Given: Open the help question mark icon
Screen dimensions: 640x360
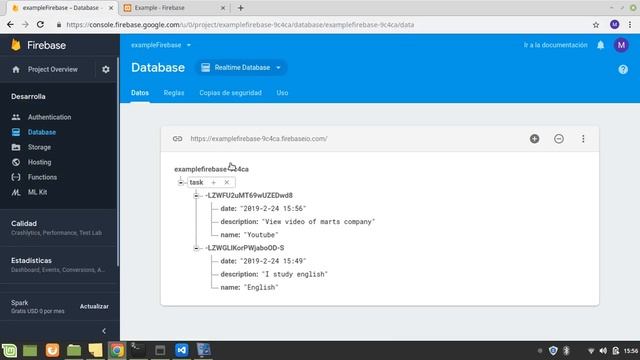Looking at the screenshot, I should pos(623,69).
